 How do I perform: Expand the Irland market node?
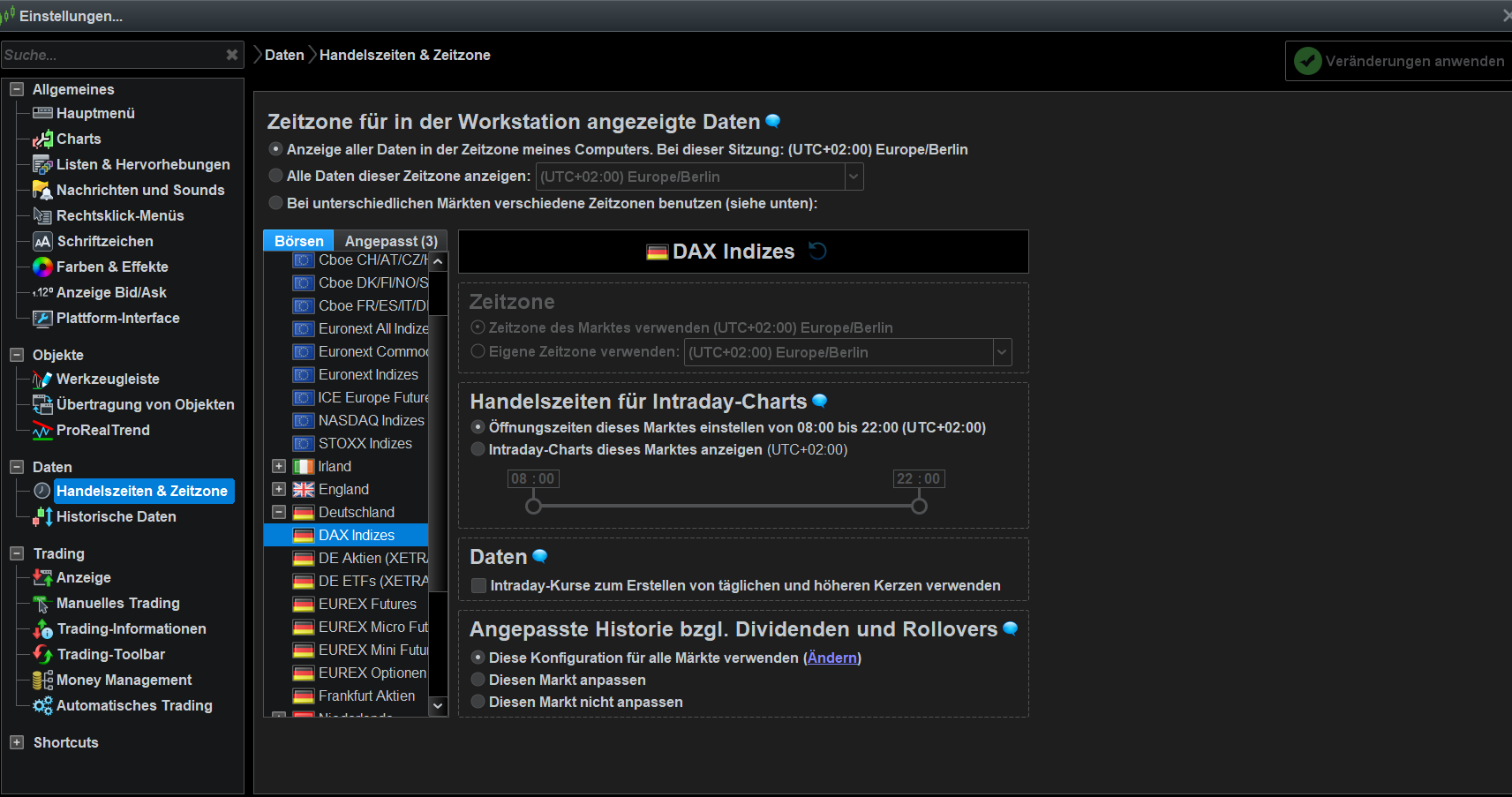click(x=279, y=466)
